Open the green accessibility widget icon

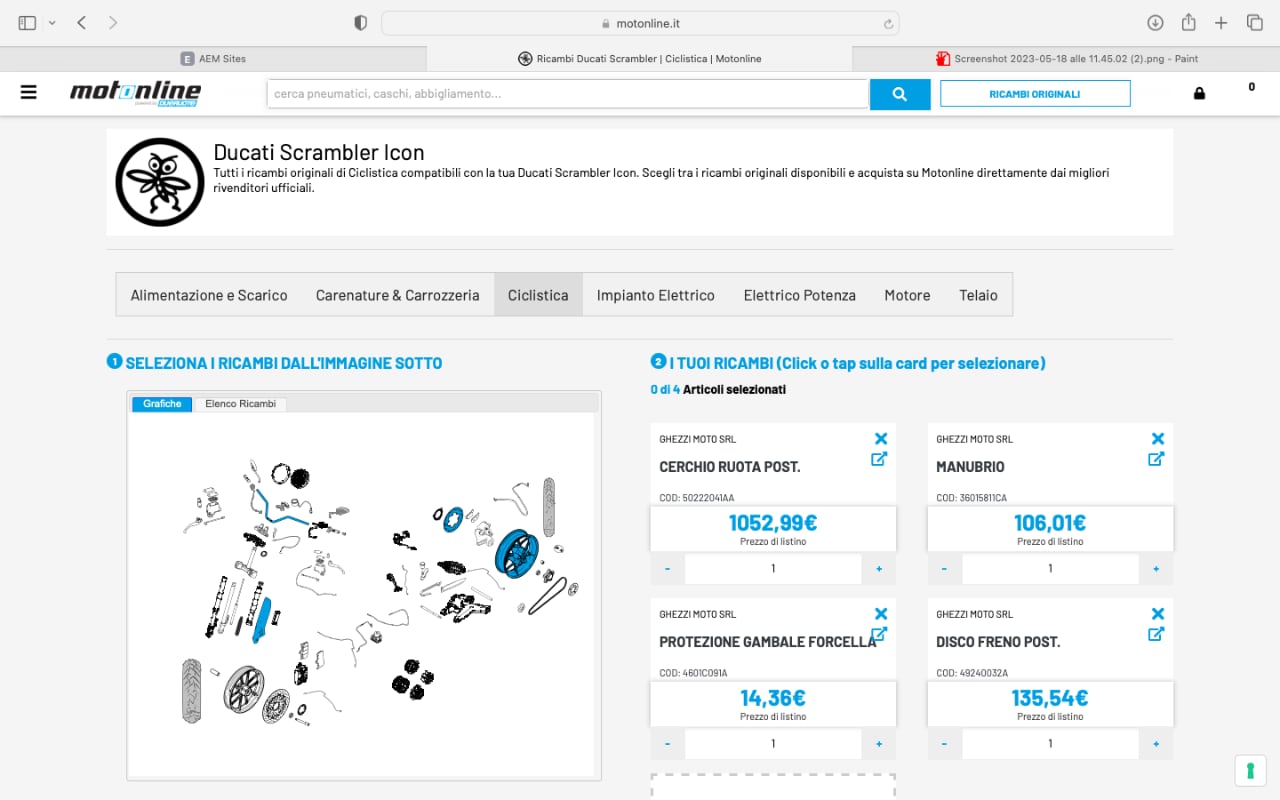click(x=1250, y=770)
